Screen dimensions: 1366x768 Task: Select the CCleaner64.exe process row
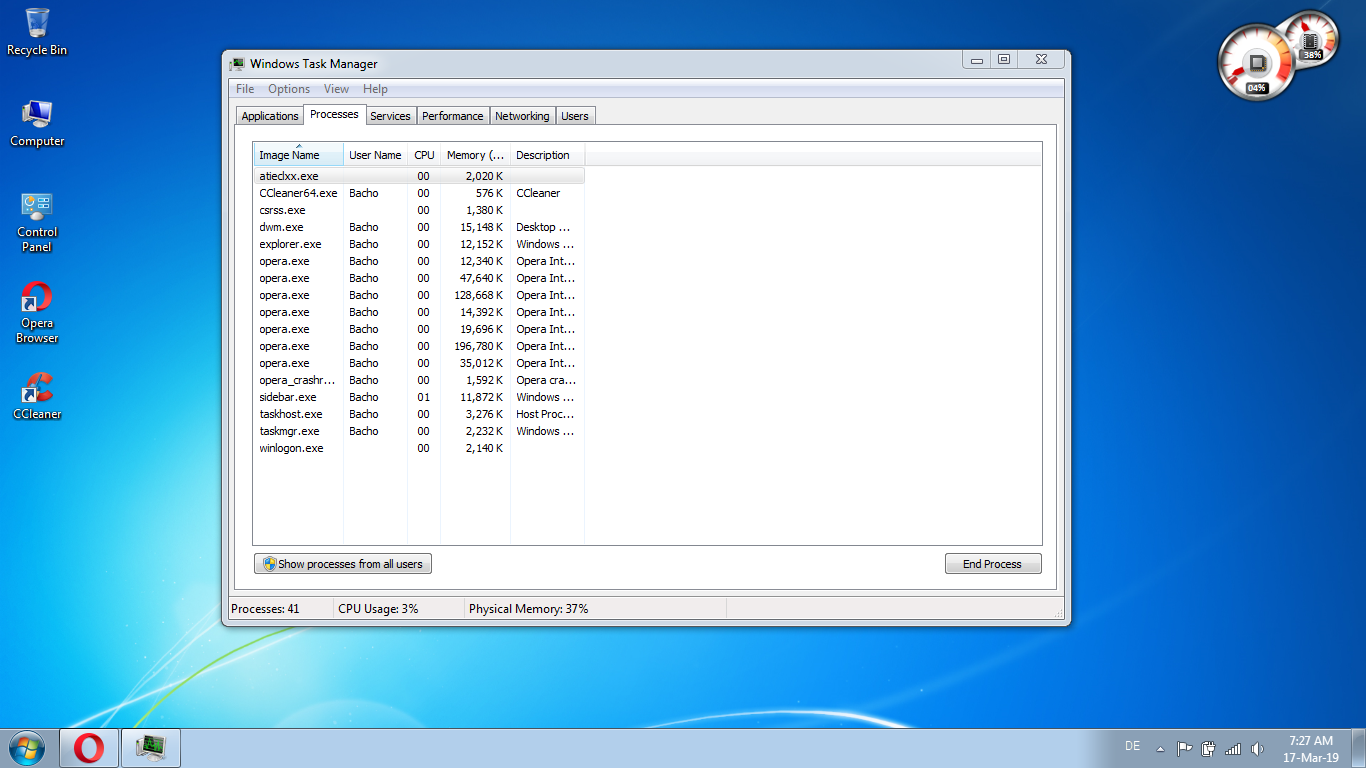pyautogui.click(x=298, y=193)
